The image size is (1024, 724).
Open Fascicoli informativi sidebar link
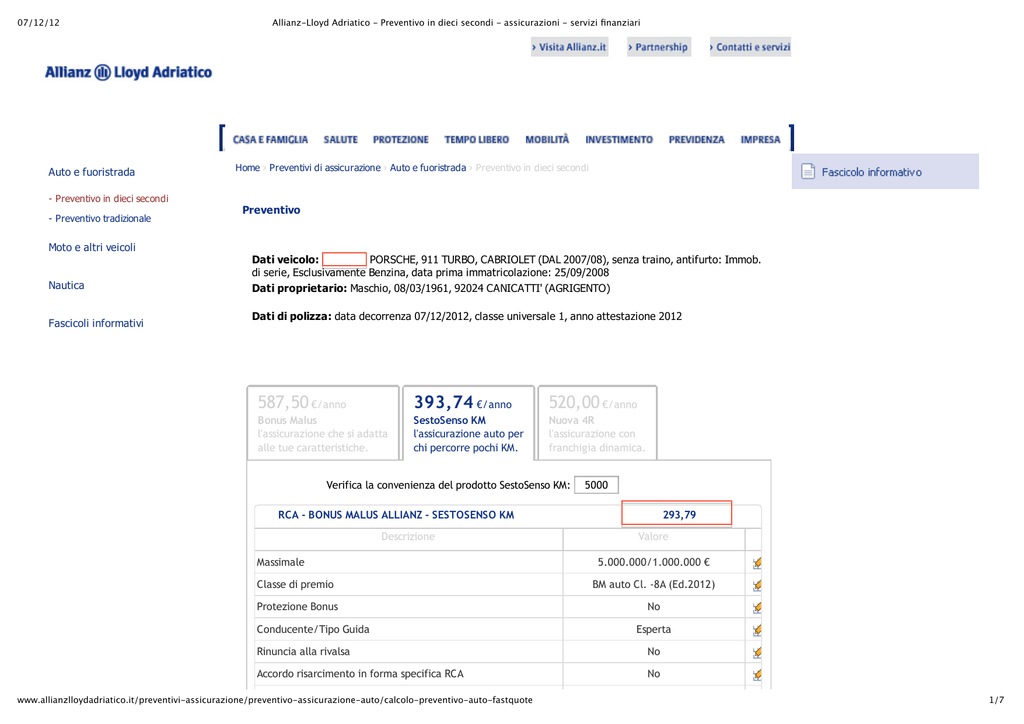tap(96, 323)
